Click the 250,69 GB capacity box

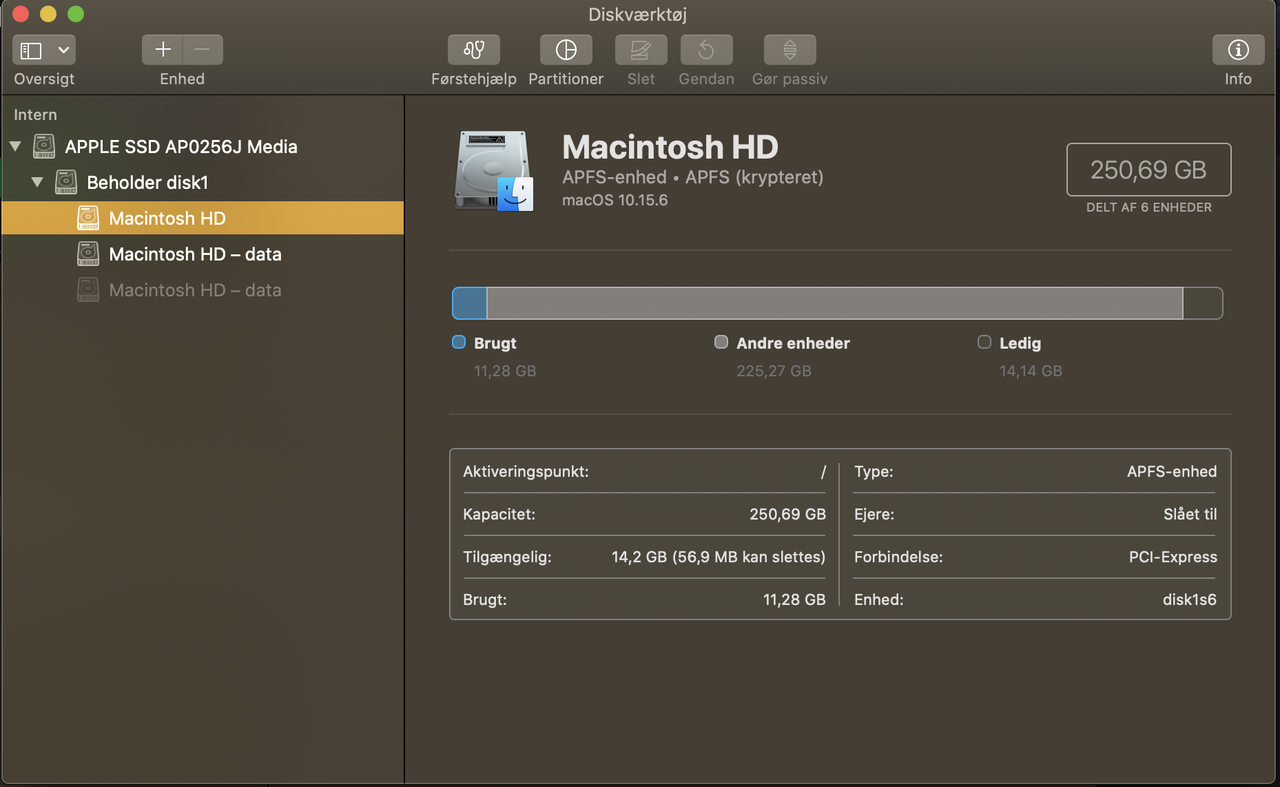tap(1148, 170)
